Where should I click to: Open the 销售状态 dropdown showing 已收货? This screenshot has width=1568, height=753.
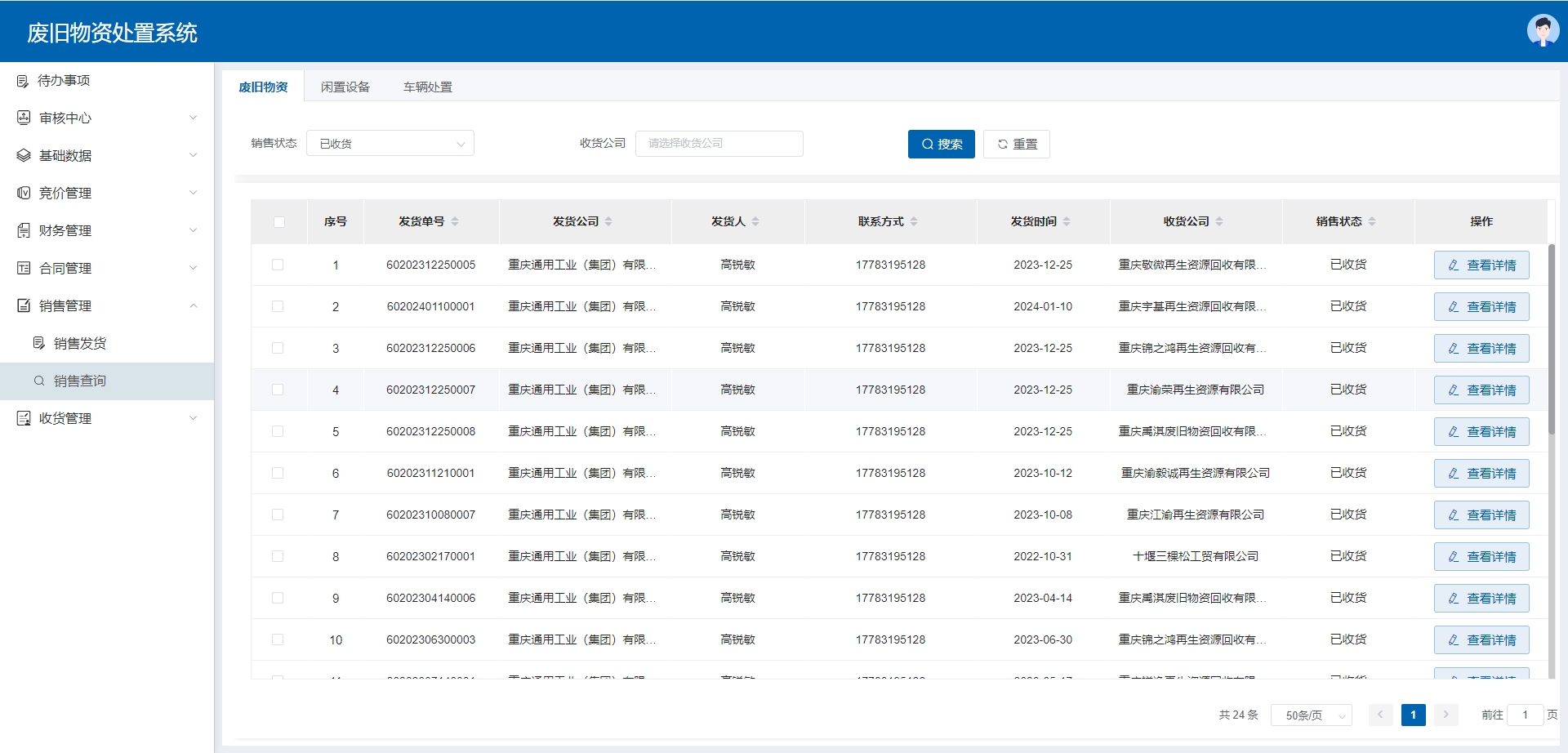click(x=390, y=144)
